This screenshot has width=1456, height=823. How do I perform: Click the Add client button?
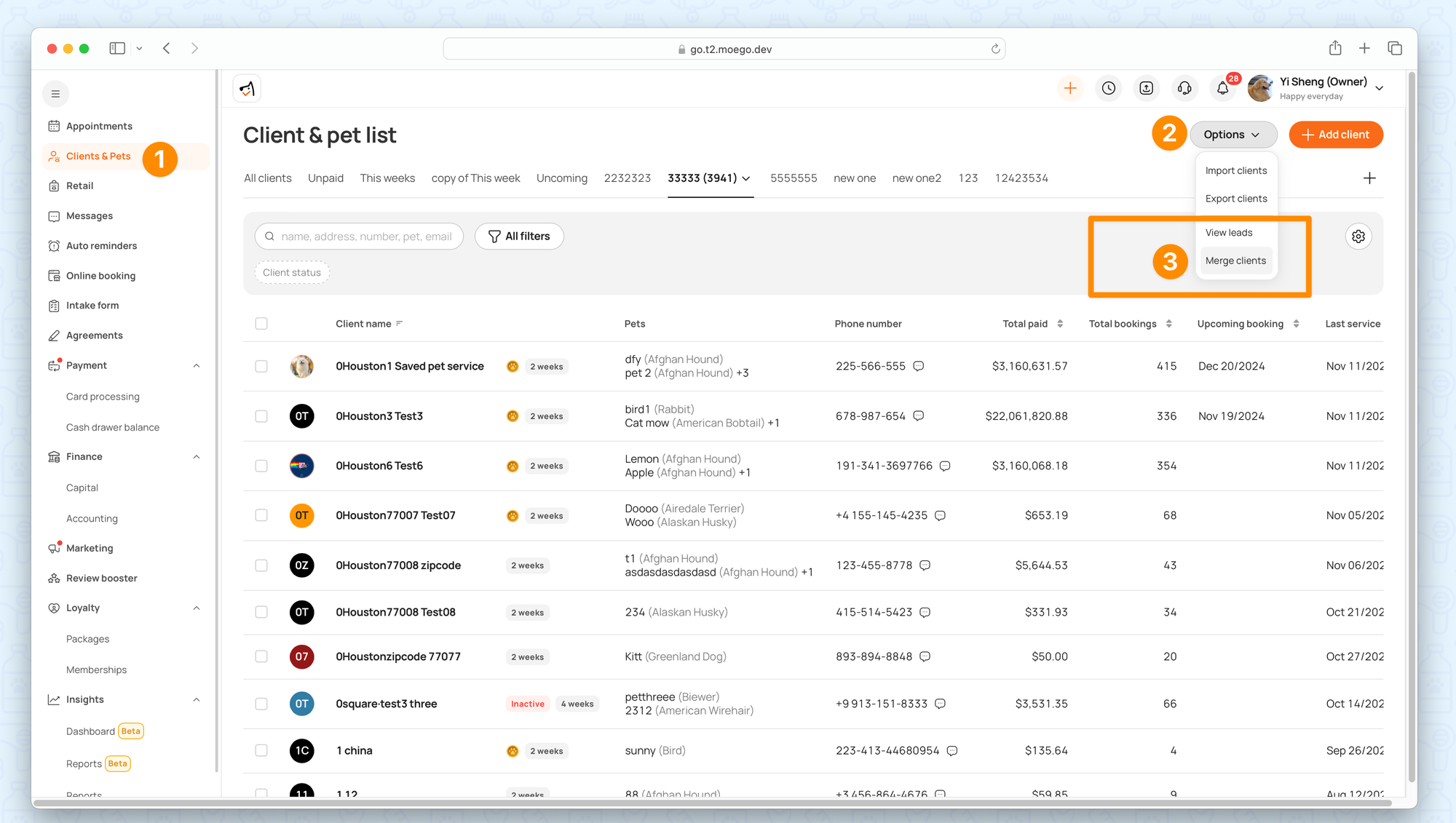pos(1335,135)
